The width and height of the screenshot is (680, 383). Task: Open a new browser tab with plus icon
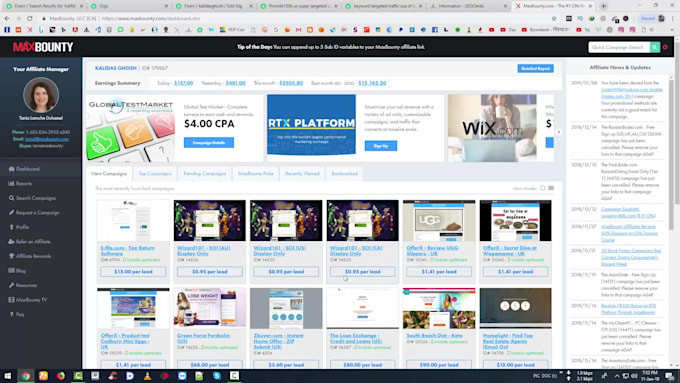(603, 6)
